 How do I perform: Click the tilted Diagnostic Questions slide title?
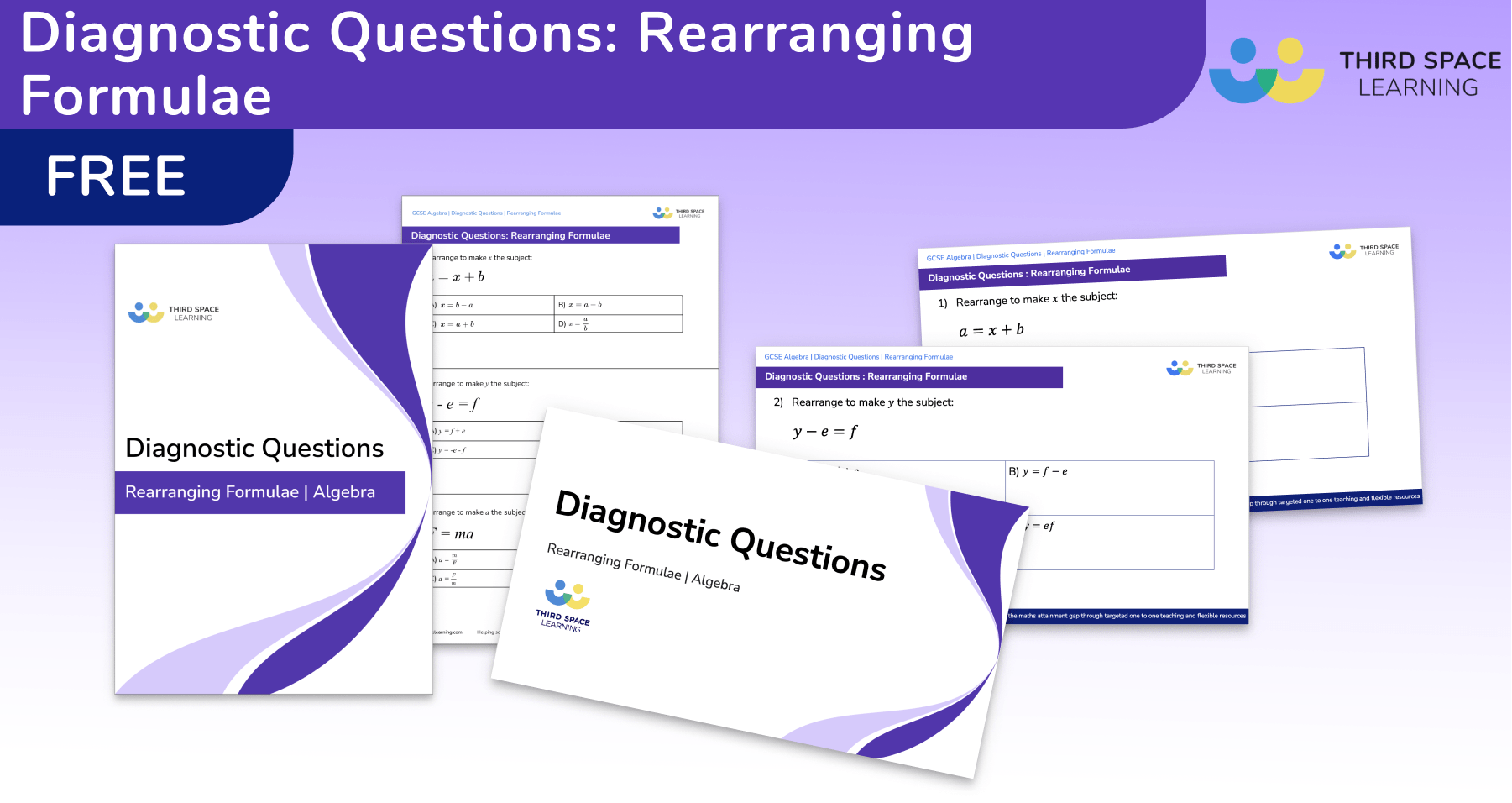coord(720,535)
